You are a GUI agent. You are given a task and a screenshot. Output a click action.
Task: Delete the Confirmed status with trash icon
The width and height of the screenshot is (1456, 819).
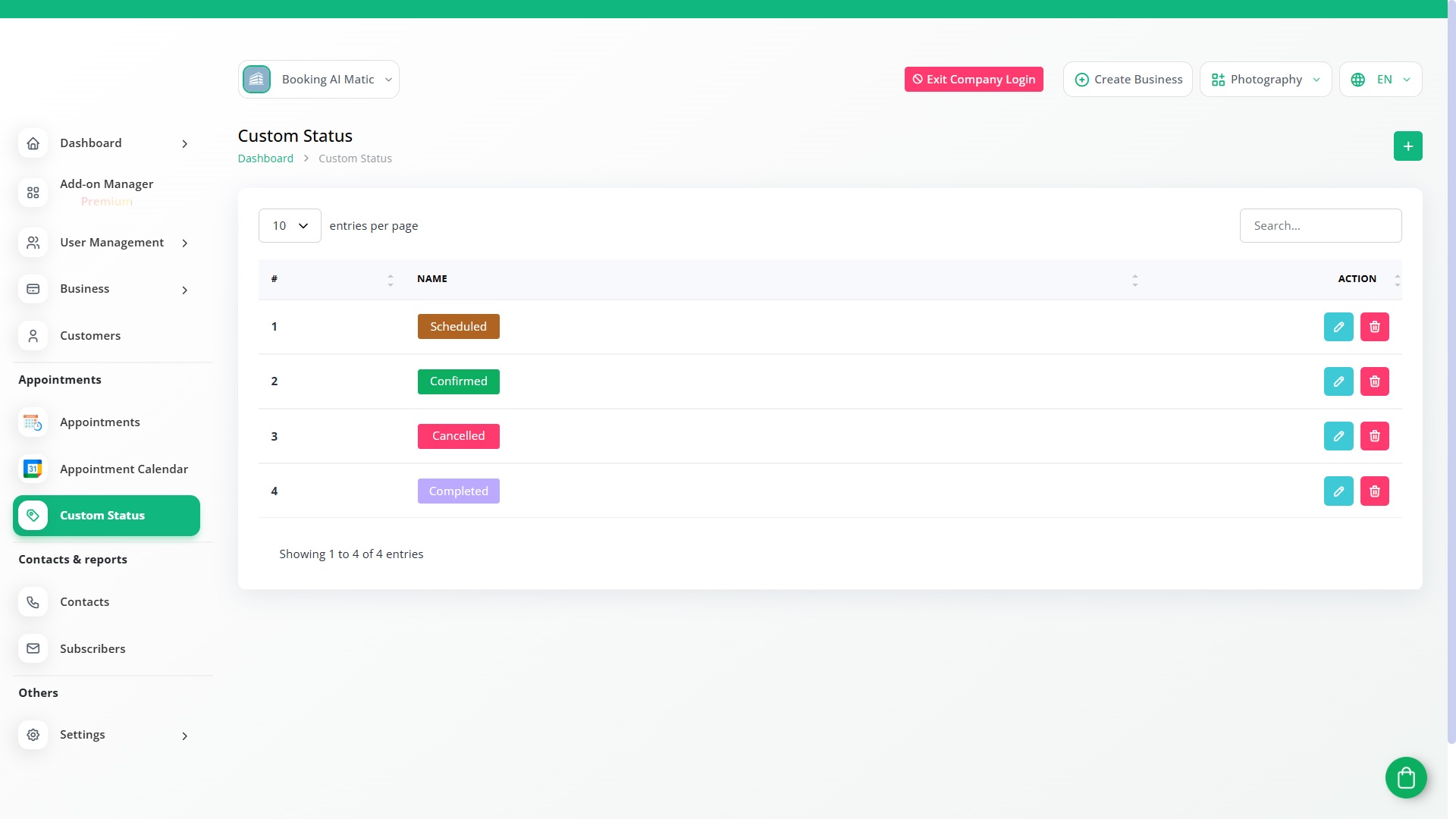point(1374,381)
